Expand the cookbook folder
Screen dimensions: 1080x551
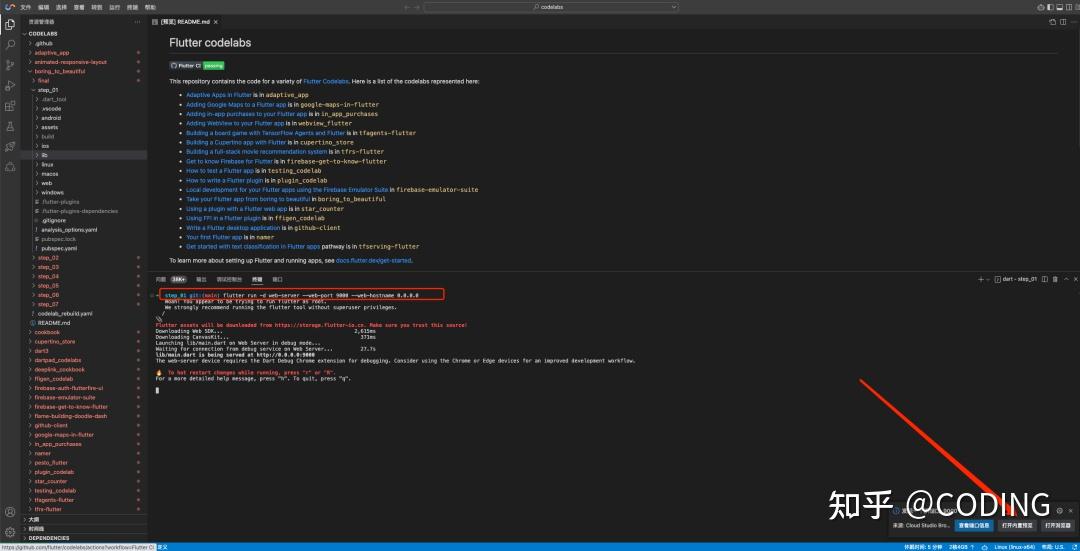coord(84,332)
